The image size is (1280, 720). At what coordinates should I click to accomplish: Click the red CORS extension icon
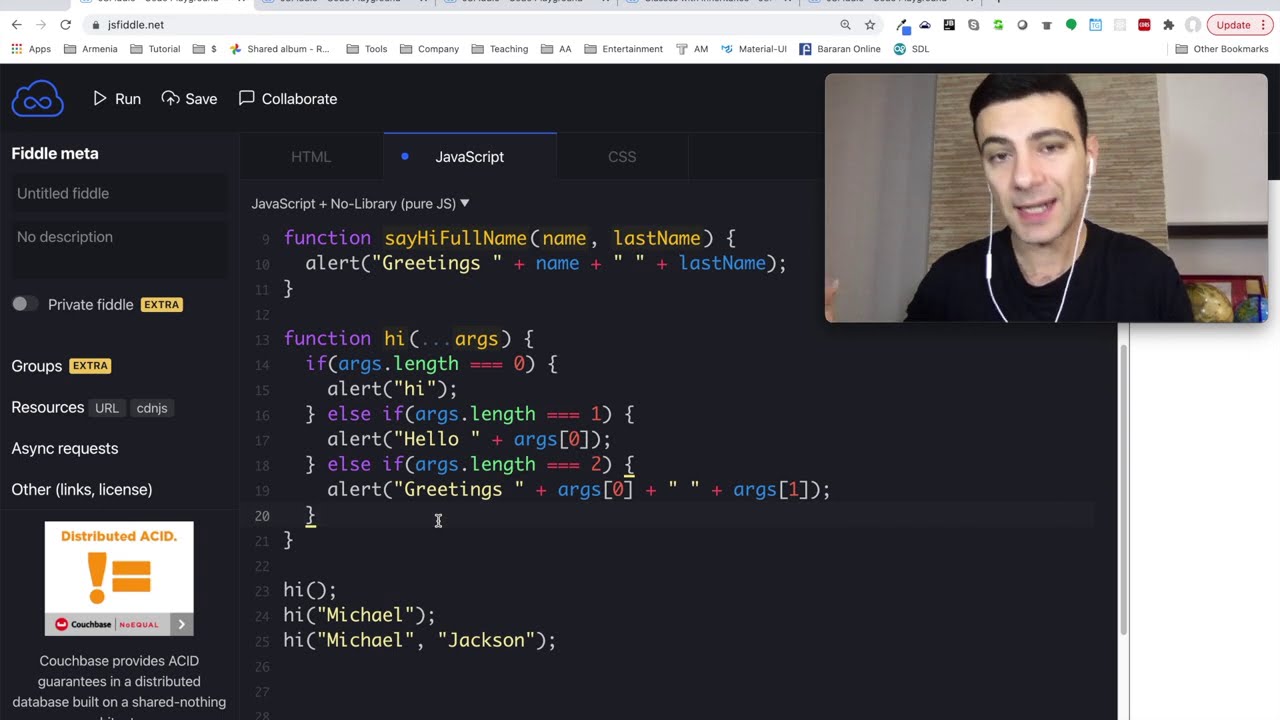[1144, 25]
